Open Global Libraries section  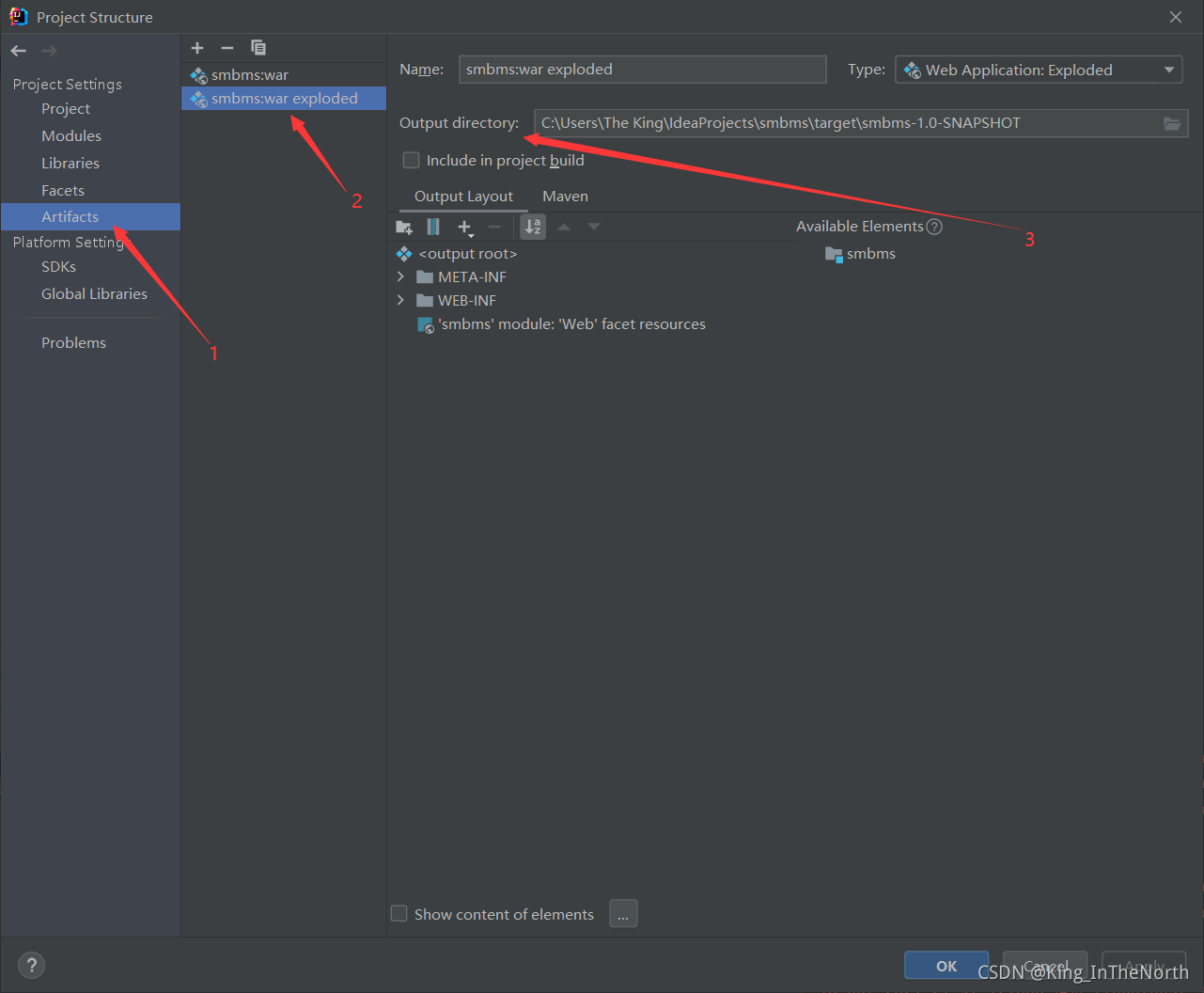click(x=94, y=294)
